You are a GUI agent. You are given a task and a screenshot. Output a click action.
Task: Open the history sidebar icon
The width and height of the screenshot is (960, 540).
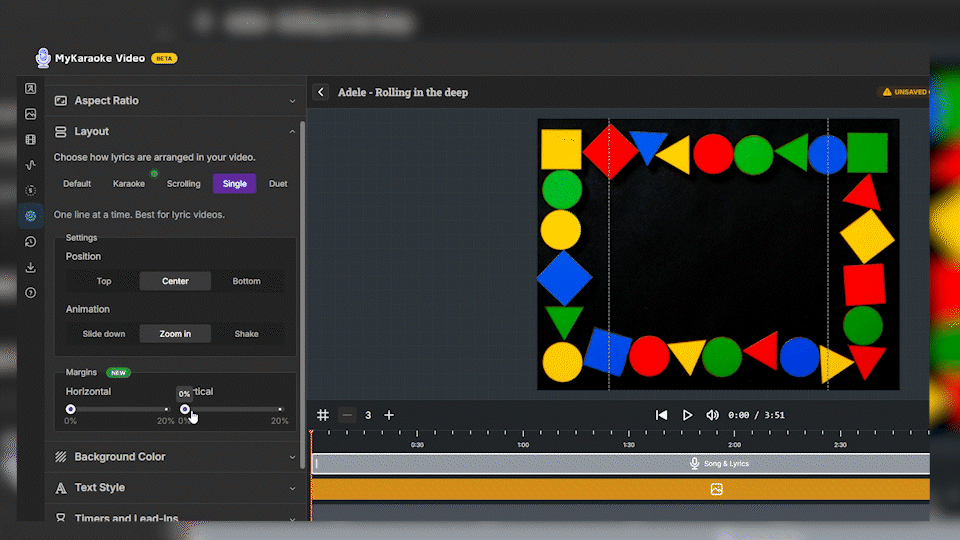[x=31, y=242]
